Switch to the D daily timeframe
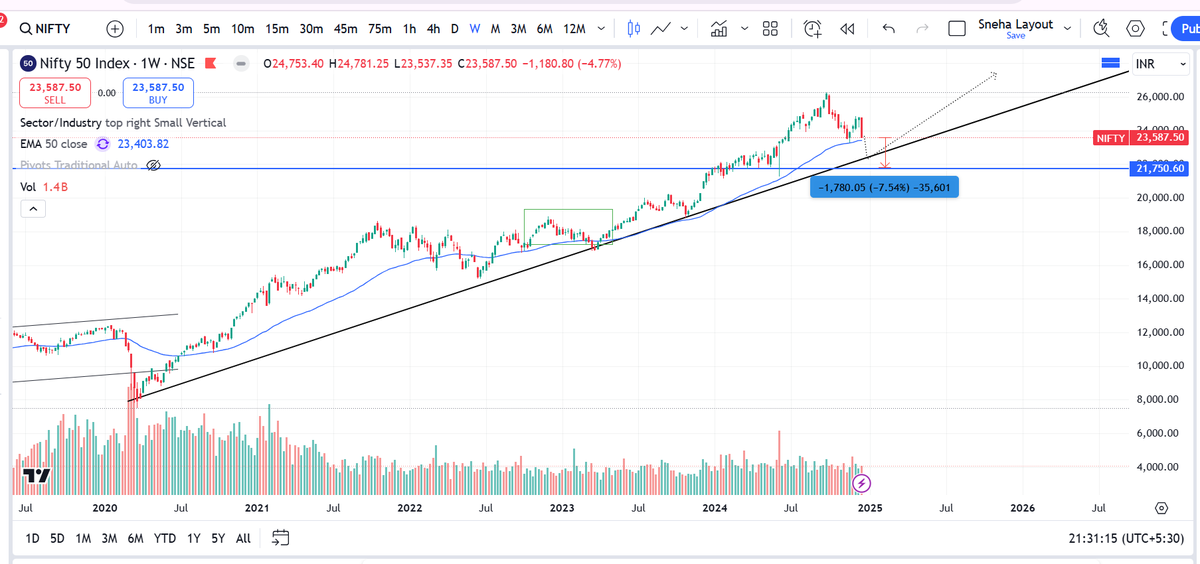 coord(455,29)
